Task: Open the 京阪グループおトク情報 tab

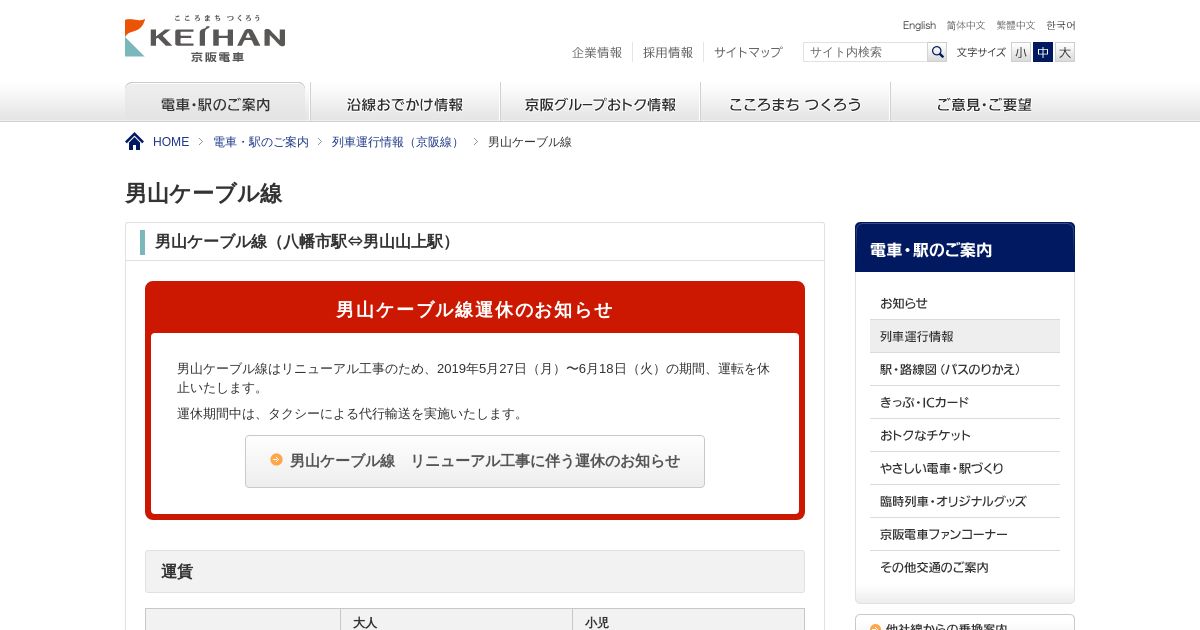Action: tap(601, 103)
